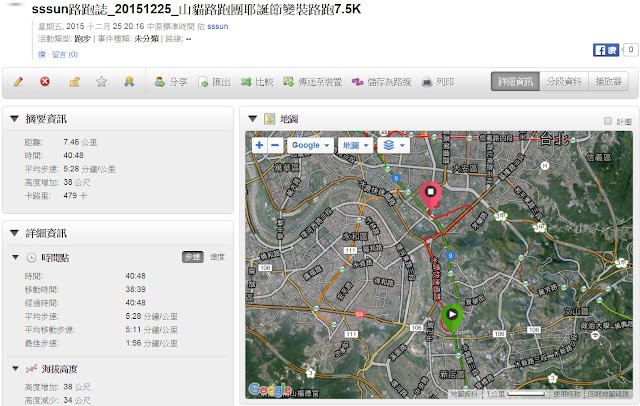This screenshot has width=640, height=406.
Task: Click the Facebook like button
Action: (603, 49)
